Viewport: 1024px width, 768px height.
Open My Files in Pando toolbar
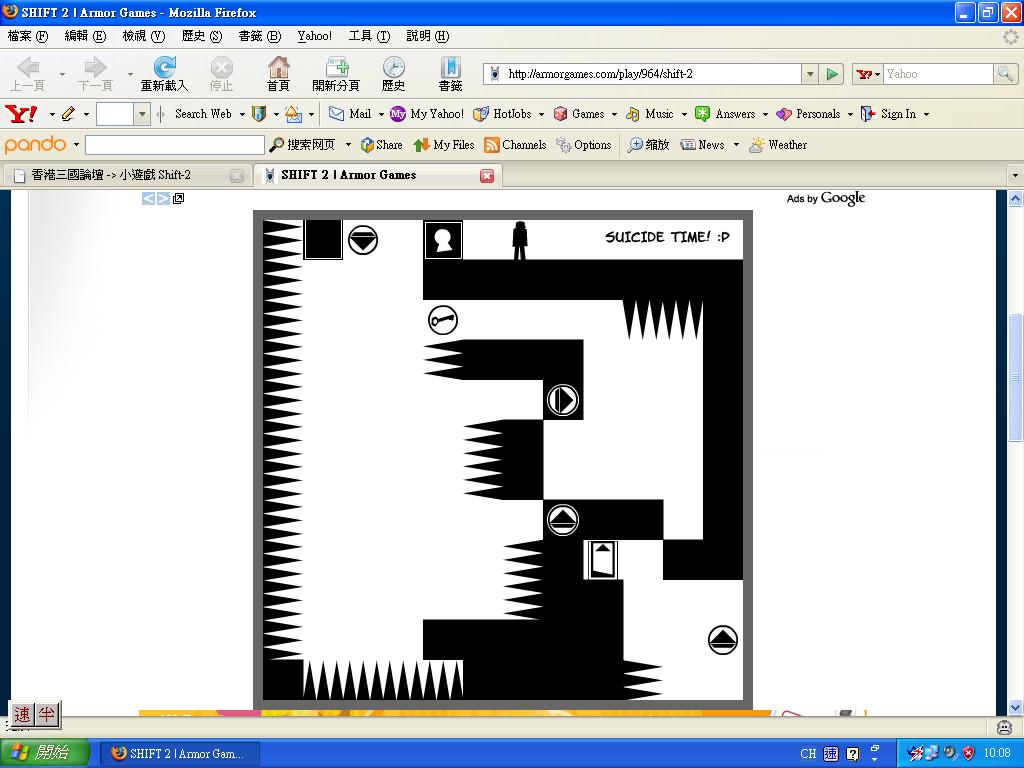click(444, 144)
